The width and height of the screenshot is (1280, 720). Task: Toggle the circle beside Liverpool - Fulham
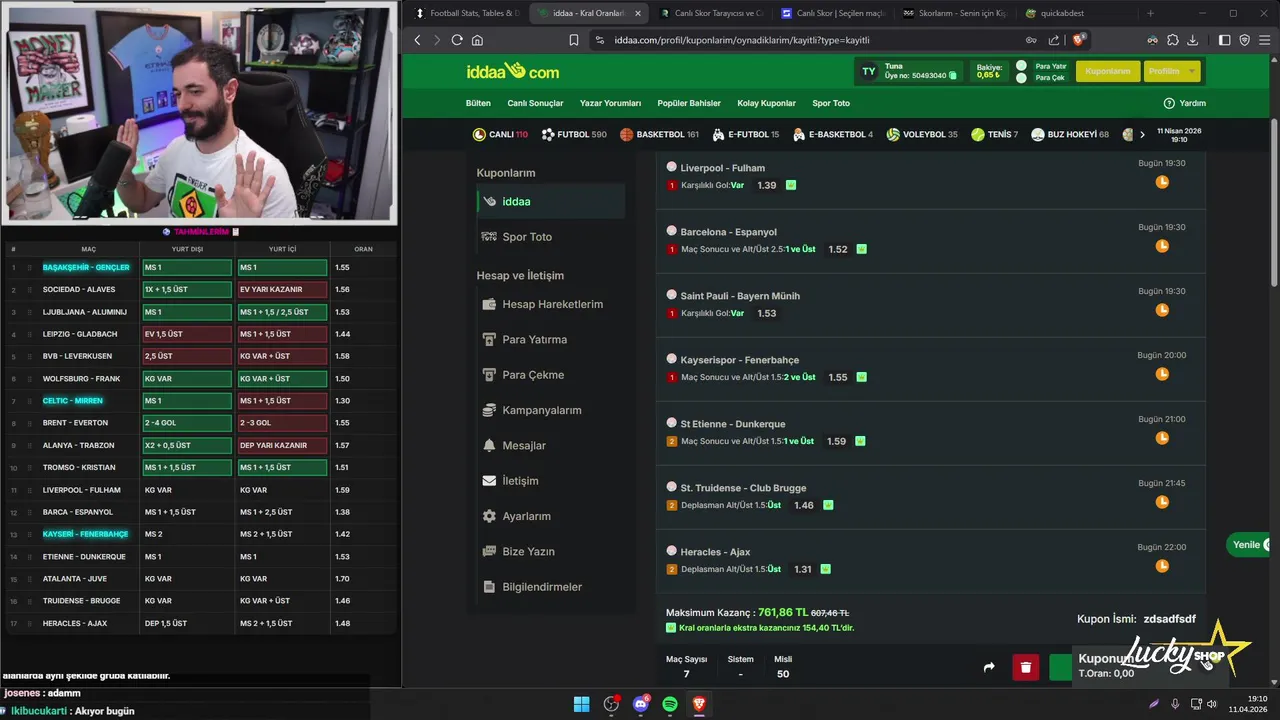coord(672,167)
